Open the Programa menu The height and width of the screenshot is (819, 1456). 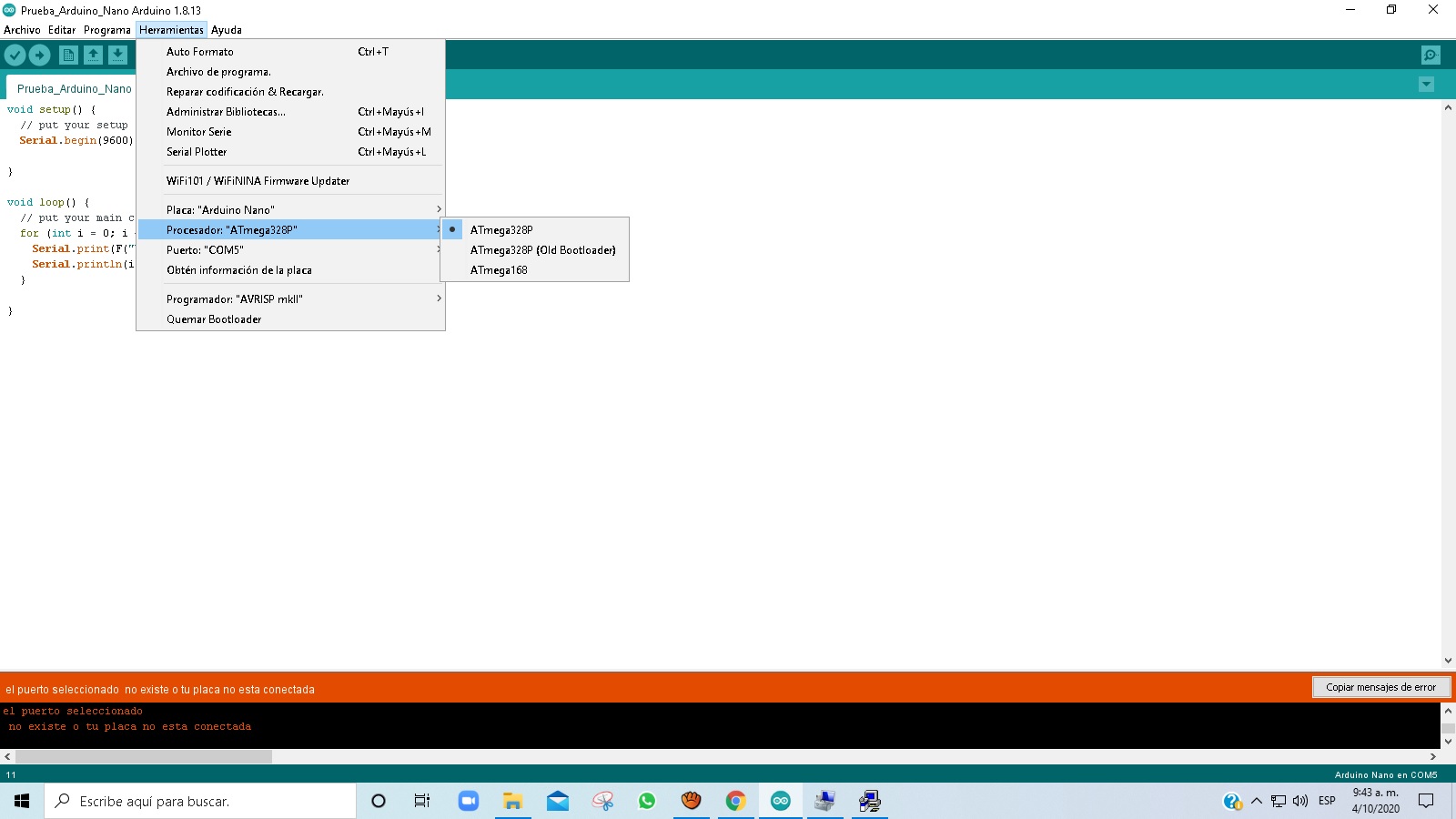click(x=107, y=30)
